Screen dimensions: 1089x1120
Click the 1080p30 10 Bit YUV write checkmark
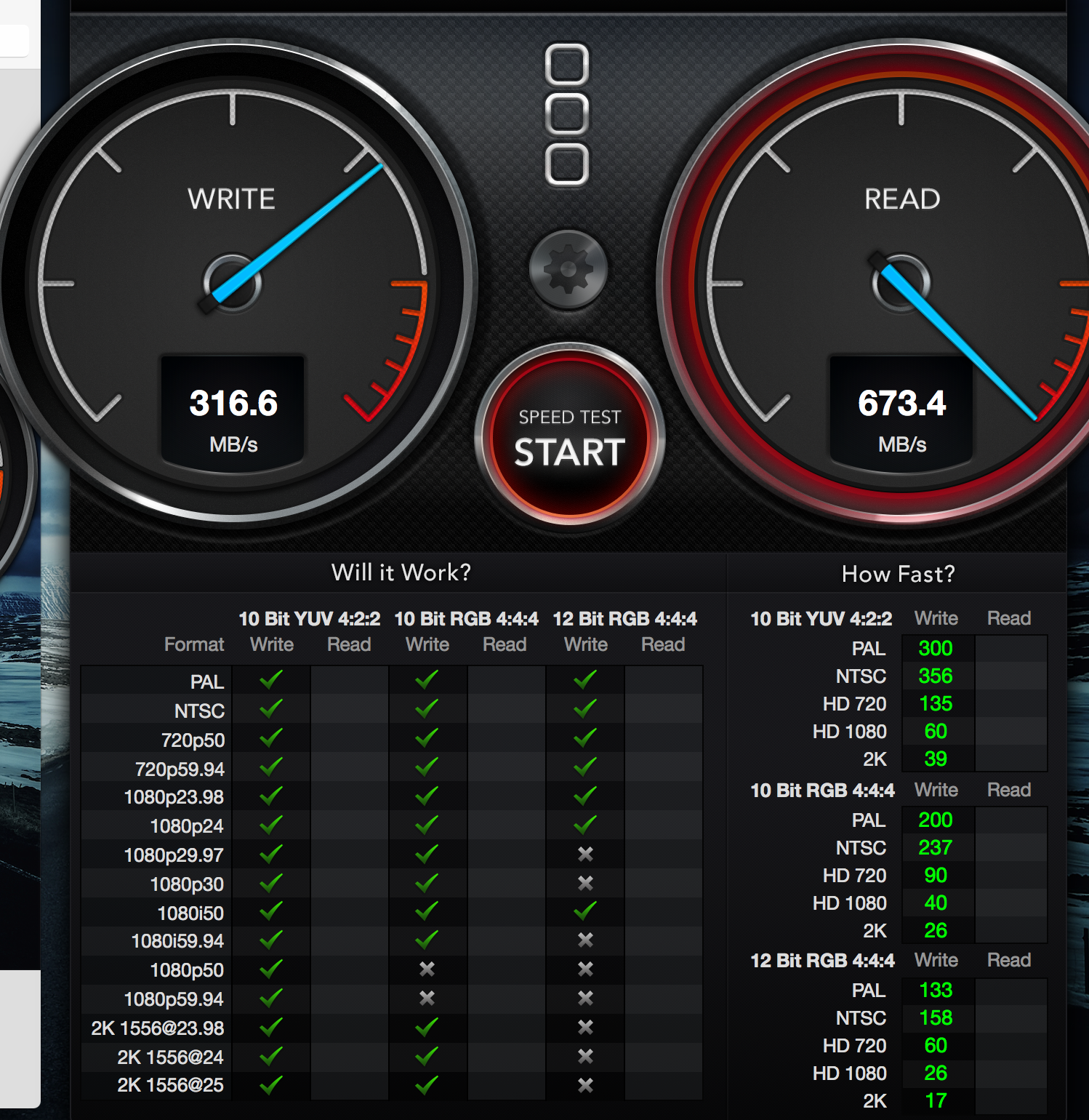click(x=271, y=883)
